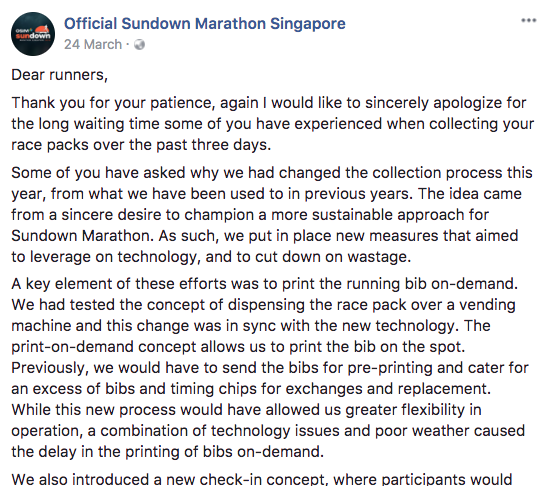This screenshot has height=486, width=542.
Task: Click the line starting 'We also introduced a new'
Action: pos(262,479)
